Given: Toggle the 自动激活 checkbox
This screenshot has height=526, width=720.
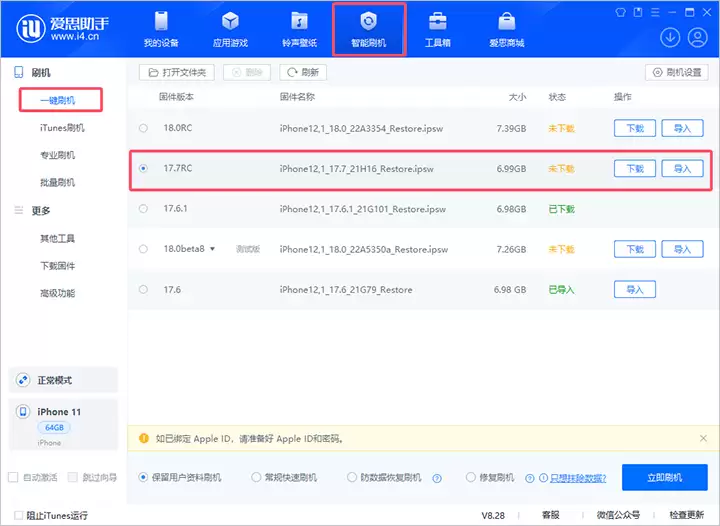Looking at the screenshot, I should click(13, 477).
